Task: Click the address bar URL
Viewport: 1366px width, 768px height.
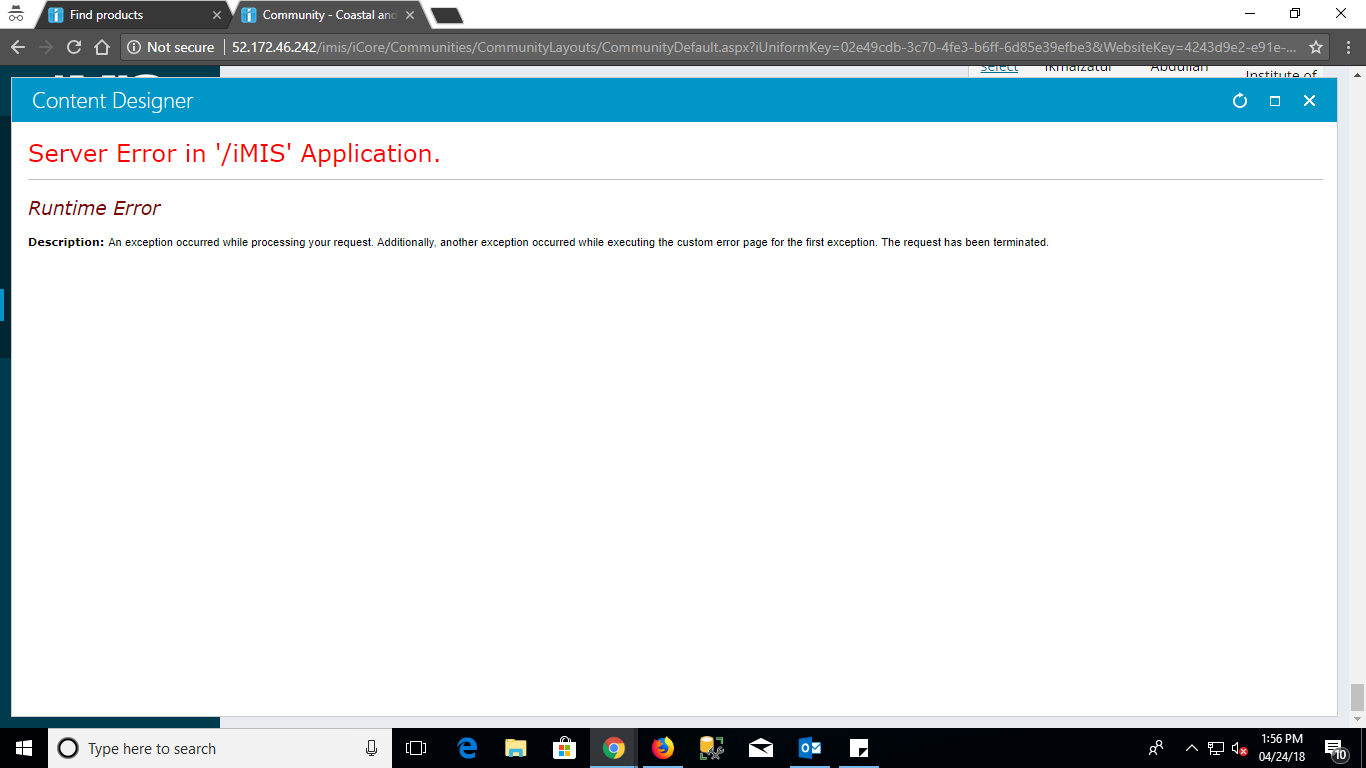Action: tap(760, 47)
